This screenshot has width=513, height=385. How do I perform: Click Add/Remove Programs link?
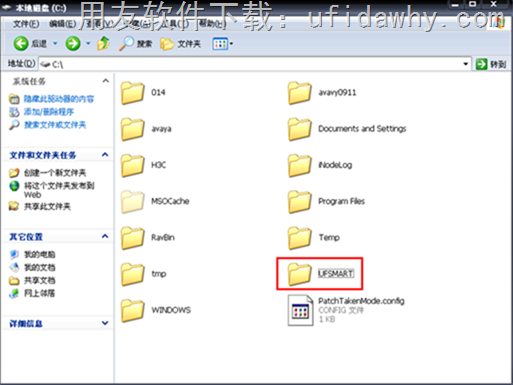coord(49,112)
